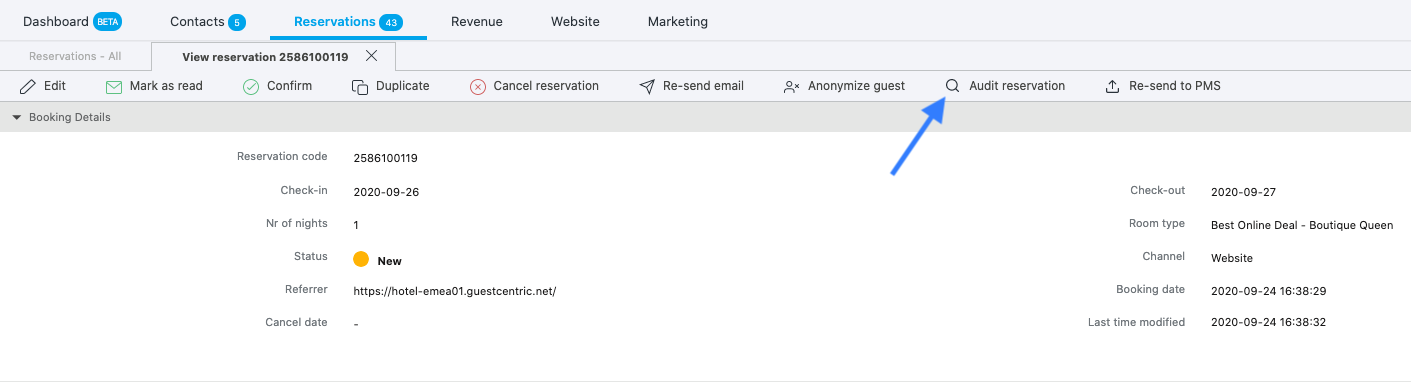Image resolution: width=1411 pixels, height=382 pixels.
Task: Close the View reservation 2586100119 tab
Action: pos(371,56)
